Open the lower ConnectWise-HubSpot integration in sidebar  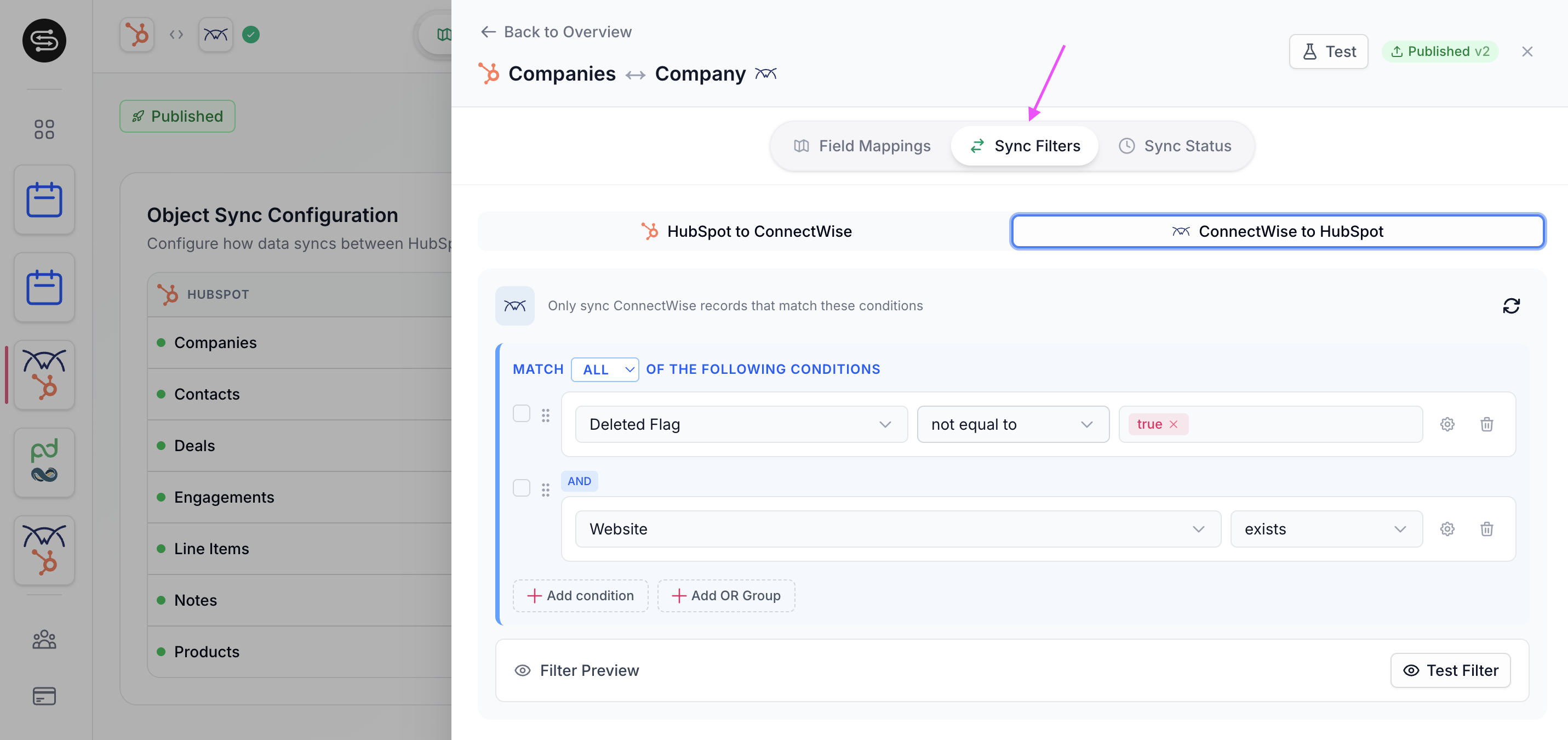[x=44, y=550]
